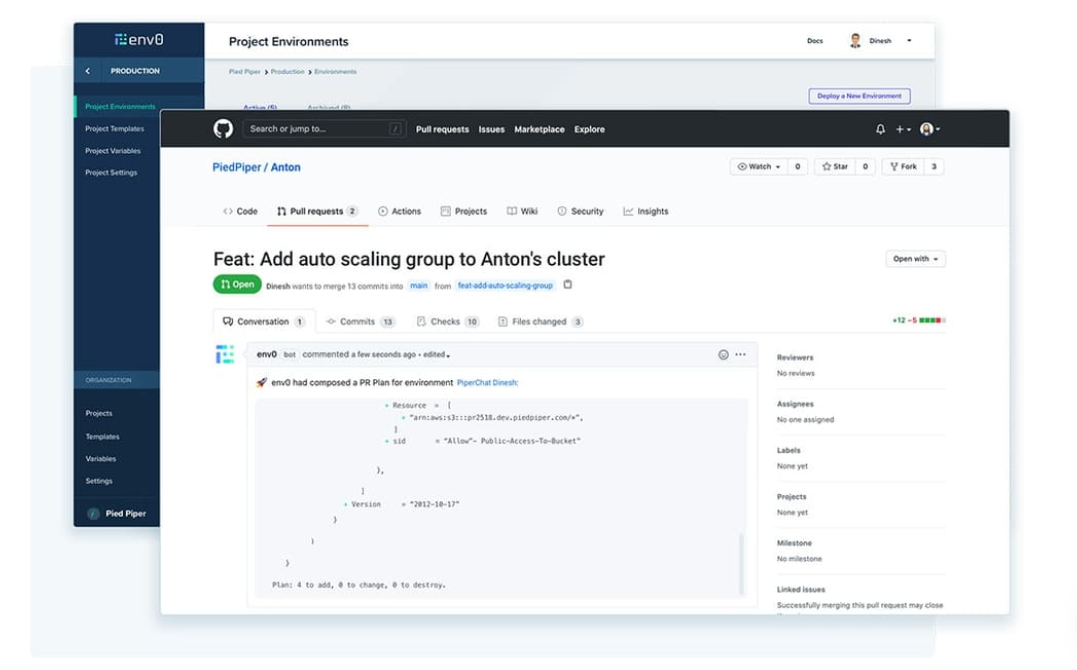
Task: Open the Commits tab
Action: pos(360,322)
